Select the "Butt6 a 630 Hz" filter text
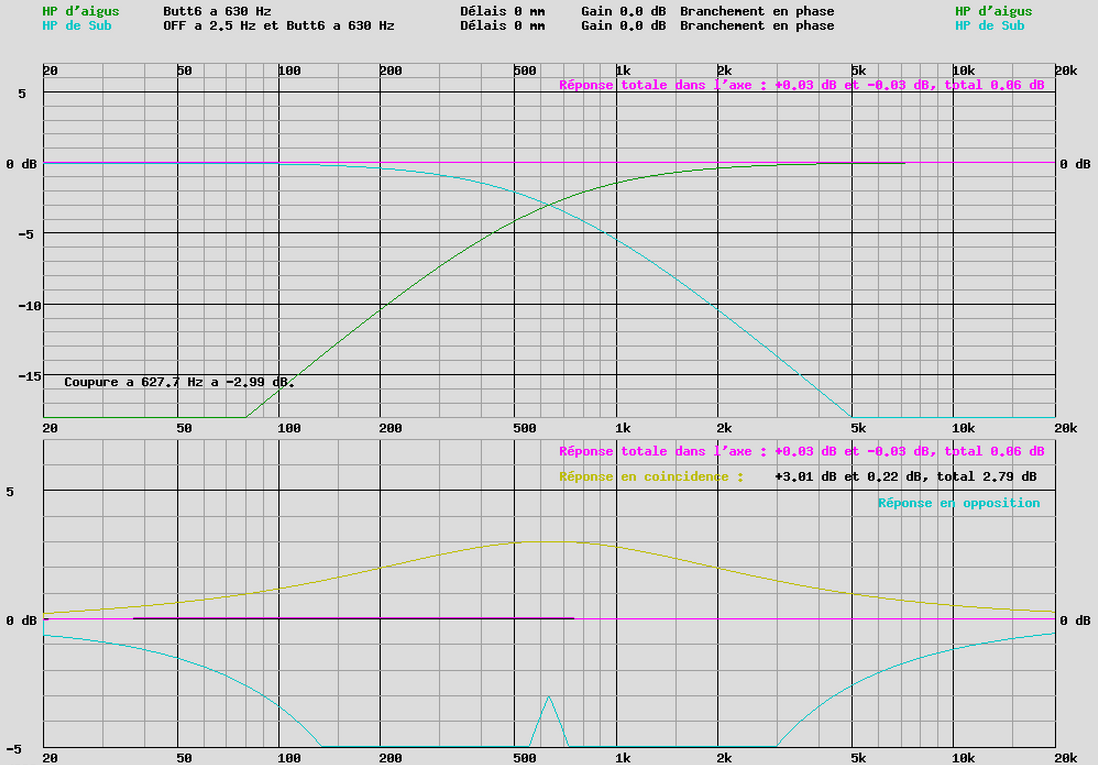 pyautogui.click(x=217, y=11)
